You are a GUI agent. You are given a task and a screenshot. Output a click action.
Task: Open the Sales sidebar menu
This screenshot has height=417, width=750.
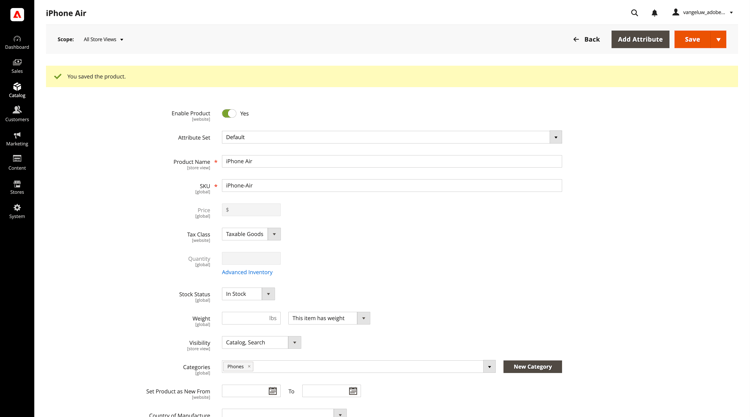click(x=17, y=66)
